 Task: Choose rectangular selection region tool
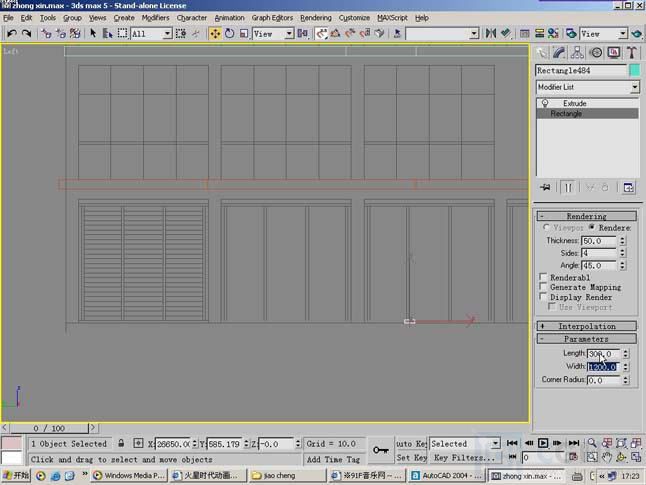click(122, 33)
